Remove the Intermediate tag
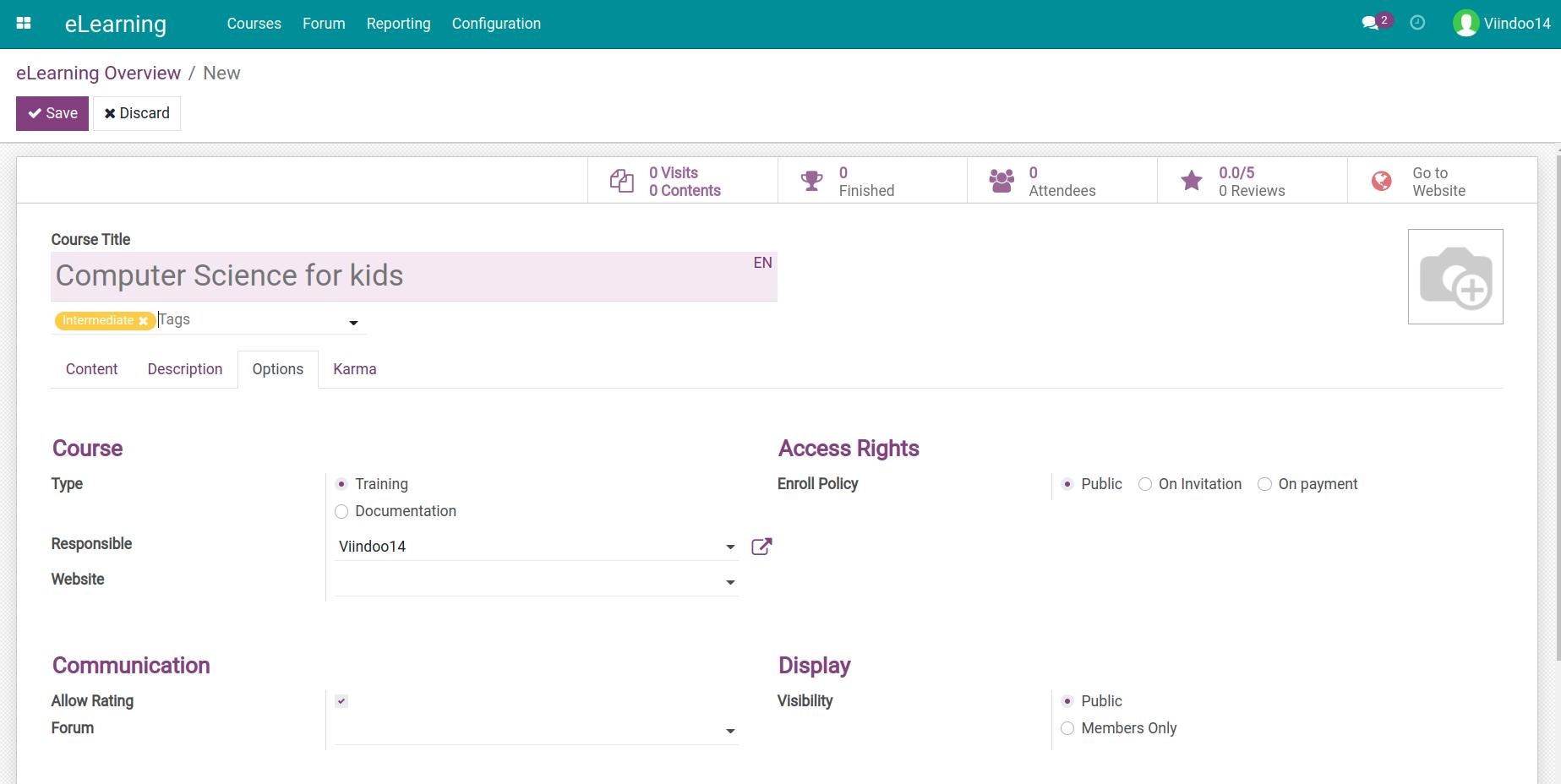 pos(144,321)
